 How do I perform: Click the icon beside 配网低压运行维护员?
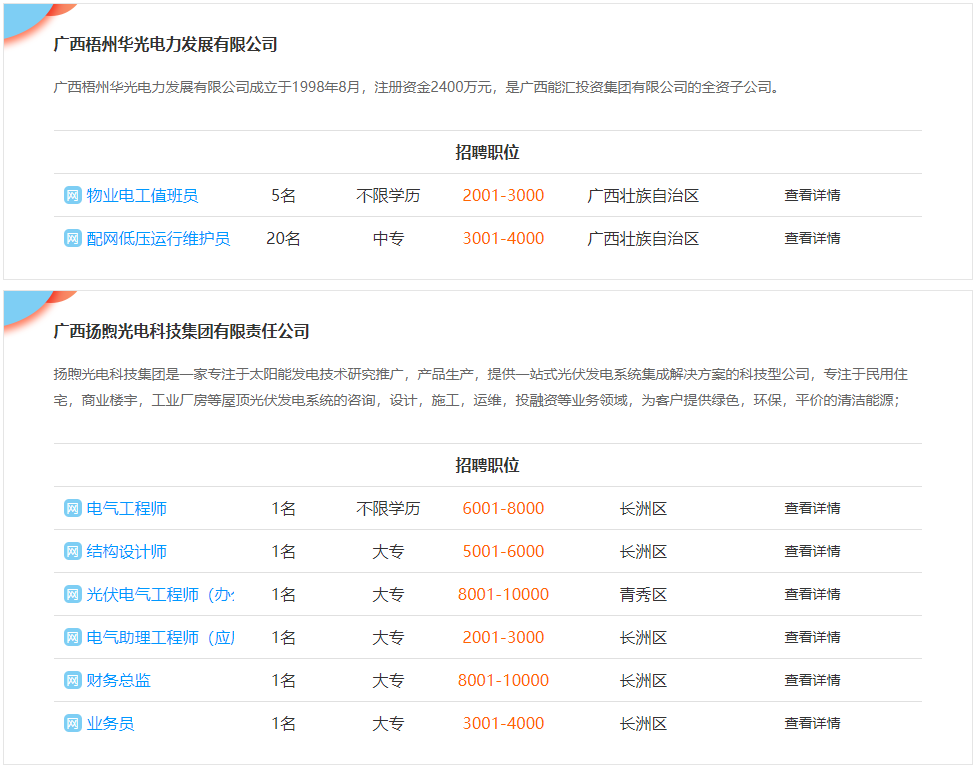72,239
